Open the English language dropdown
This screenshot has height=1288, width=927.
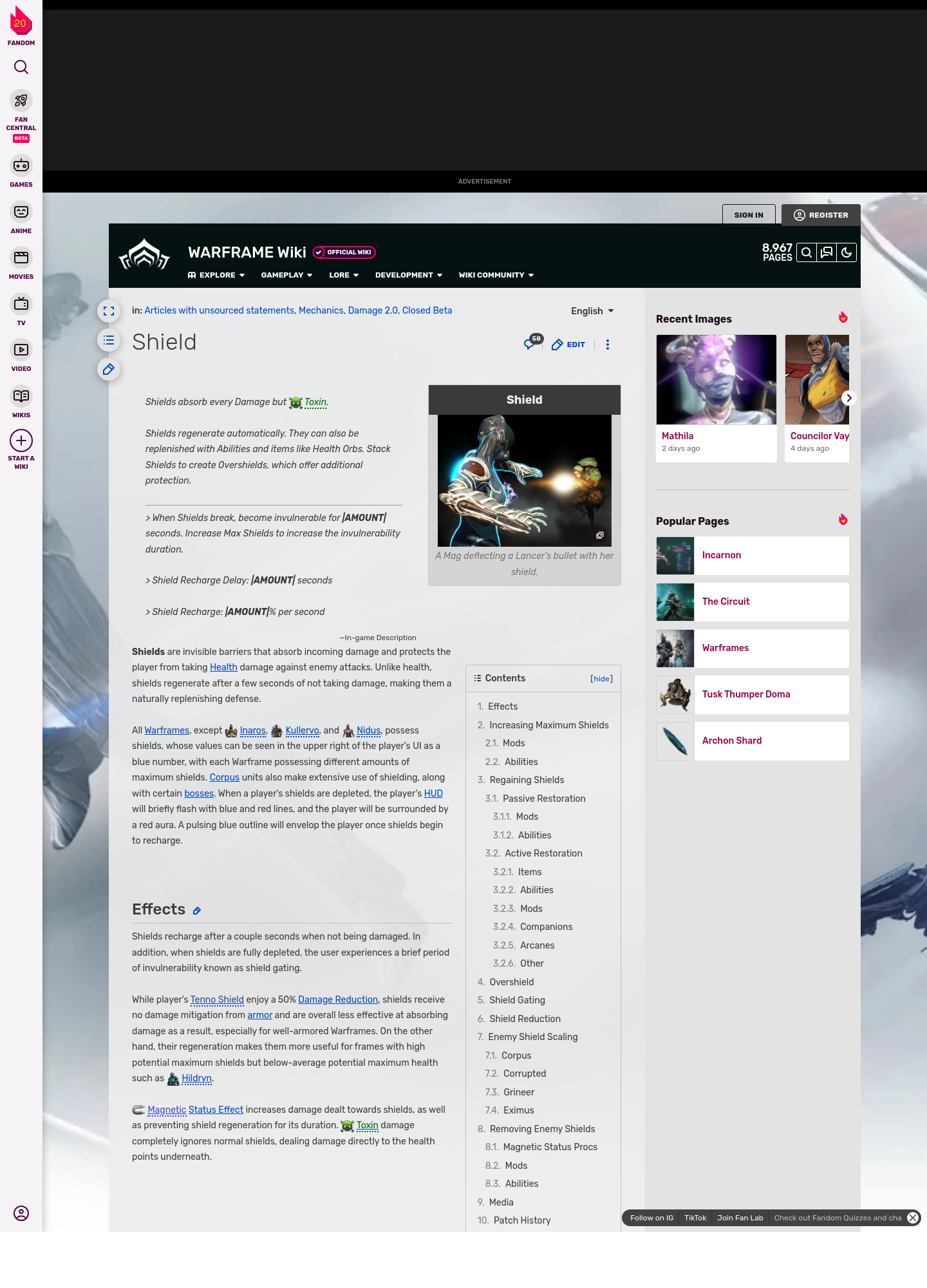point(592,311)
